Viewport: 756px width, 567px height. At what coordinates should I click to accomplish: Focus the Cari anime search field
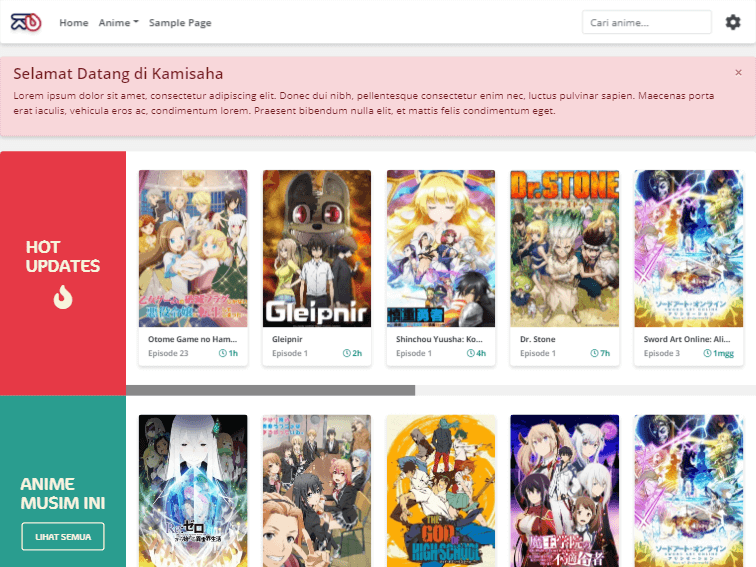coord(647,23)
